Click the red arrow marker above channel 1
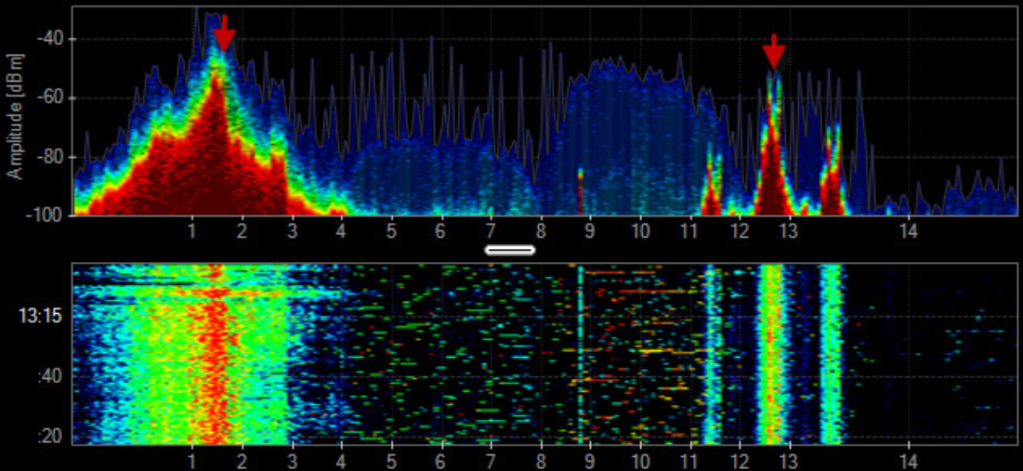This screenshot has width=1023, height=471. tap(224, 33)
